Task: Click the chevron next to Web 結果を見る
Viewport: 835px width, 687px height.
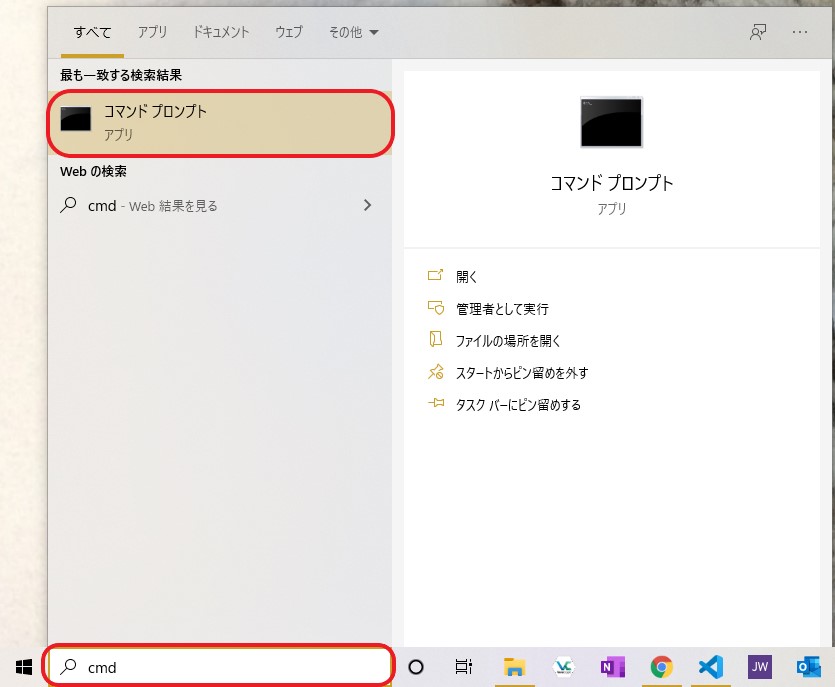Action: (367, 205)
